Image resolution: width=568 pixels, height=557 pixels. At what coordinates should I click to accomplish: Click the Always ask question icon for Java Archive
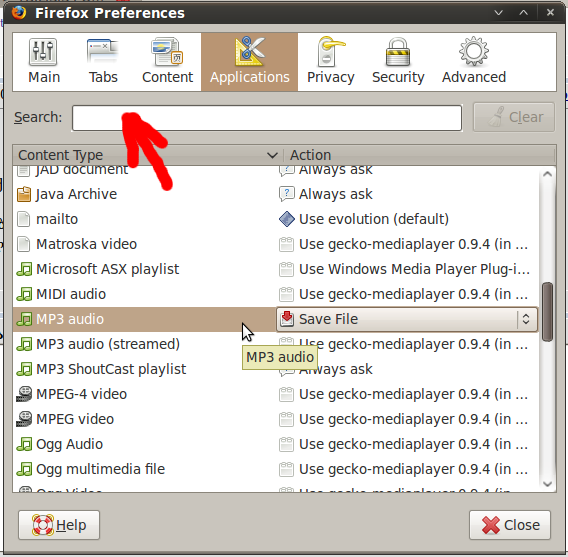click(287, 194)
